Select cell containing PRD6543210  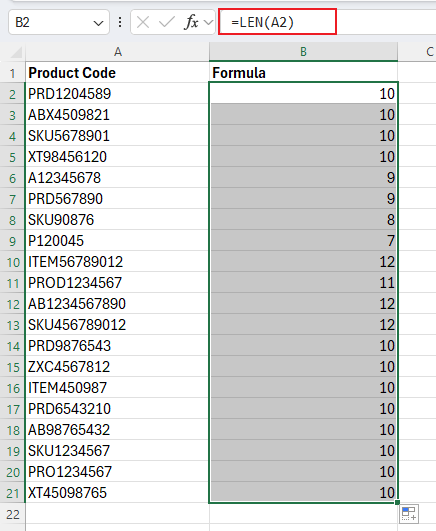click(117, 409)
